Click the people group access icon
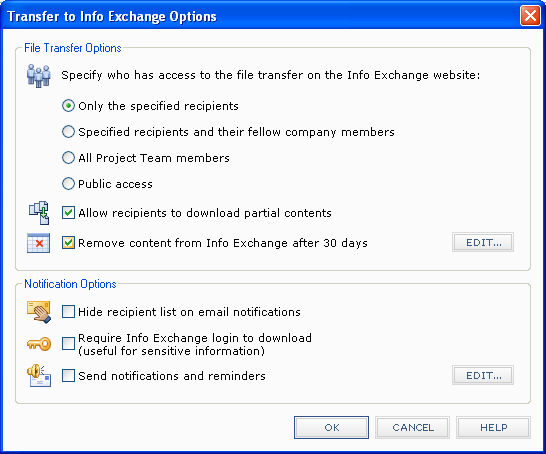The width and height of the screenshot is (546, 454). (39, 76)
